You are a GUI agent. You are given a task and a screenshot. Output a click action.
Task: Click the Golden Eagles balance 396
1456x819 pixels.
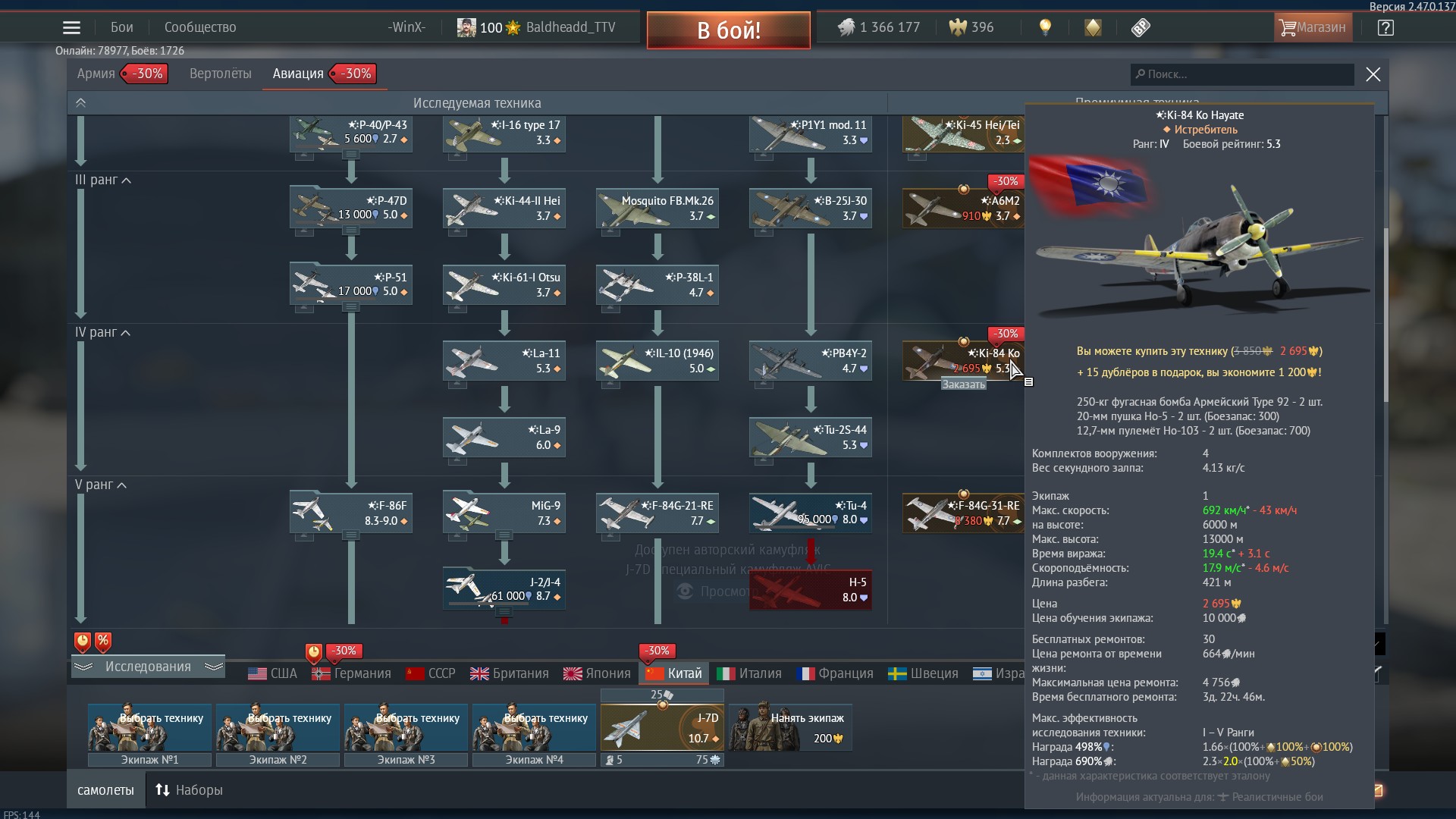[971, 27]
